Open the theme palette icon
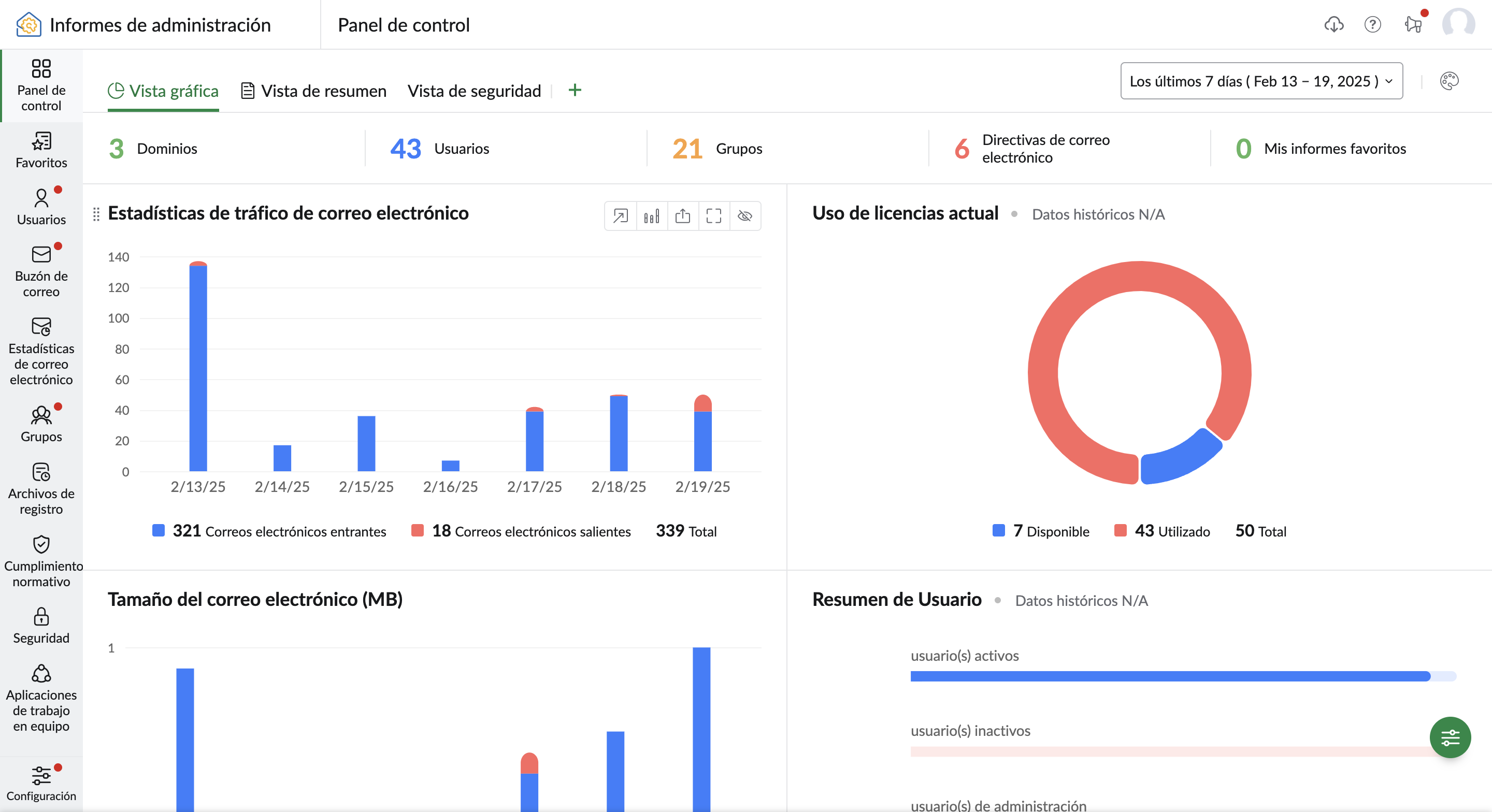The height and width of the screenshot is (812, 1492). [x=1449, y=81]
